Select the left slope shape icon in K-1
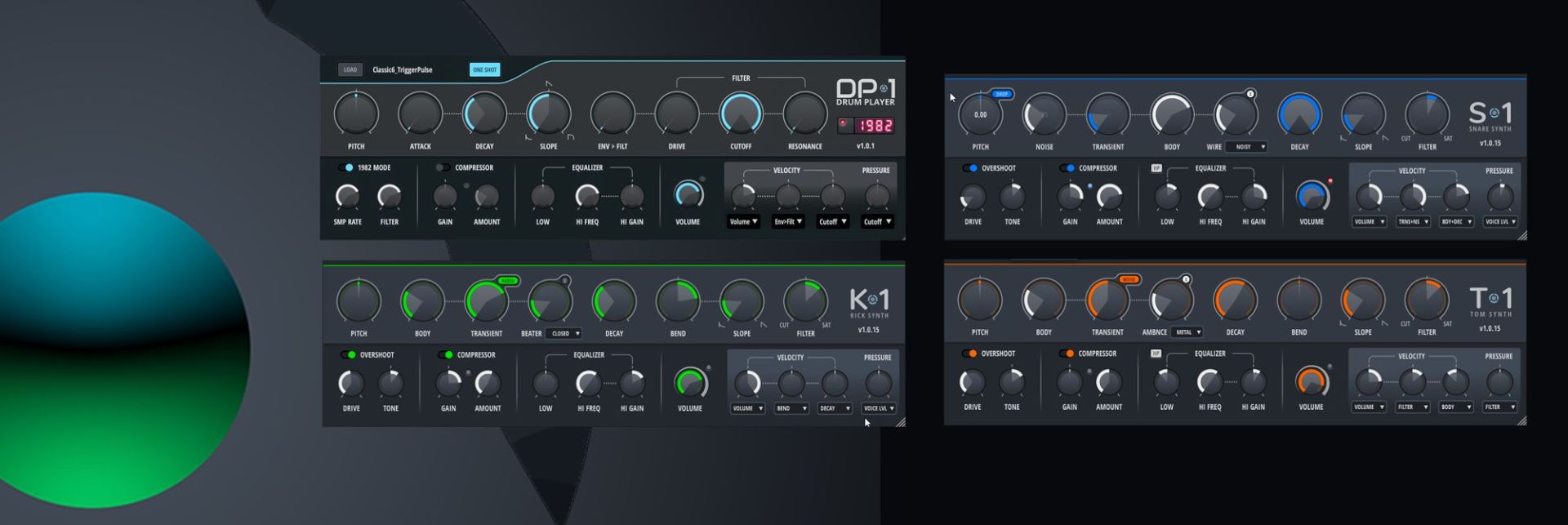This screenshot has width=1568, height=525. 721,325
